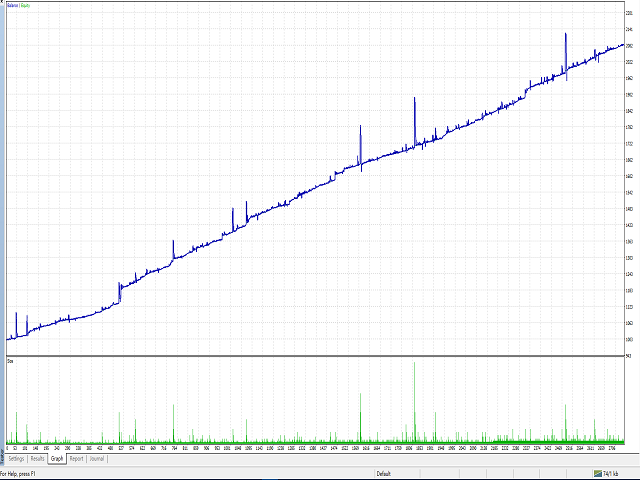Click the connection status icon in status bar
The image size is (640, 480).
(598, 474)
